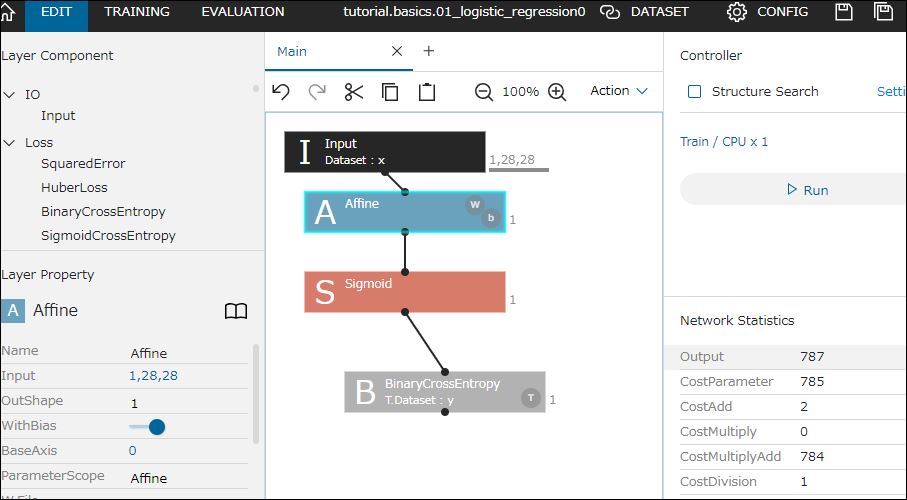Select Input in the component list
This screenshot has width=907, height=500.
[x=58, y=116]
